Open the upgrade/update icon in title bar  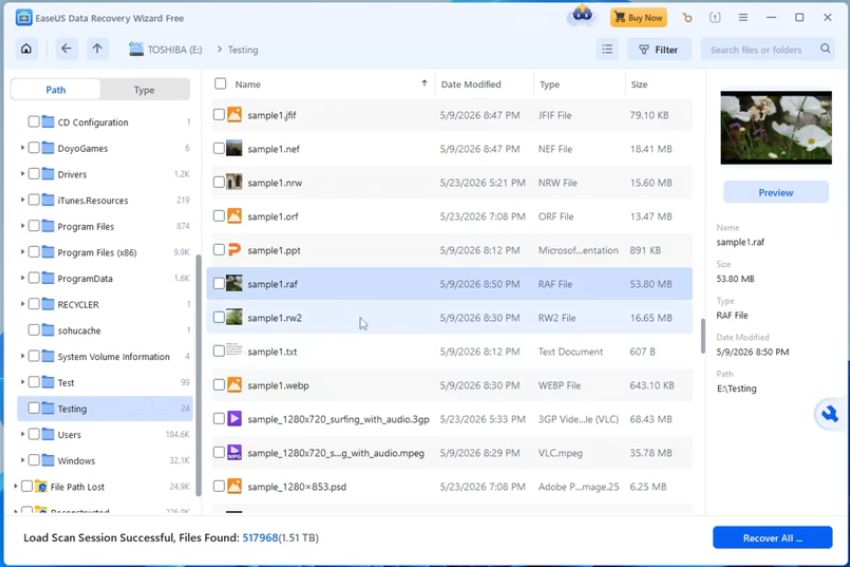point(715,17)
